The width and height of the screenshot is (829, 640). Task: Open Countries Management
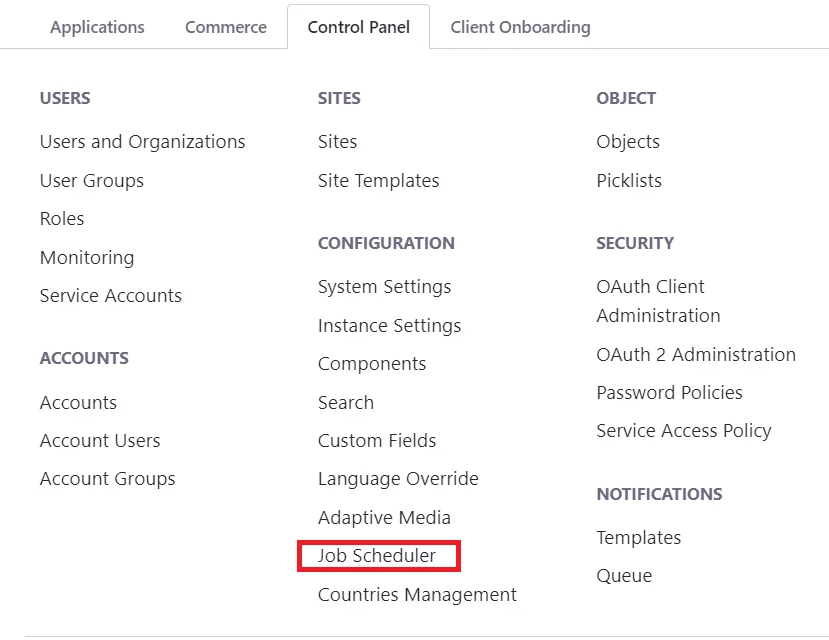pos(417,595)
